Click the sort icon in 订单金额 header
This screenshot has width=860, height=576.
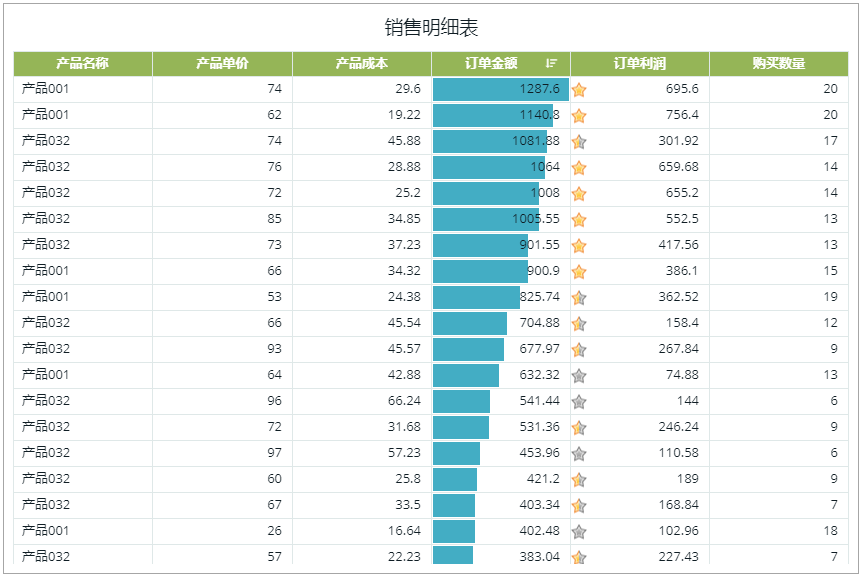click(x=551, y=64)
